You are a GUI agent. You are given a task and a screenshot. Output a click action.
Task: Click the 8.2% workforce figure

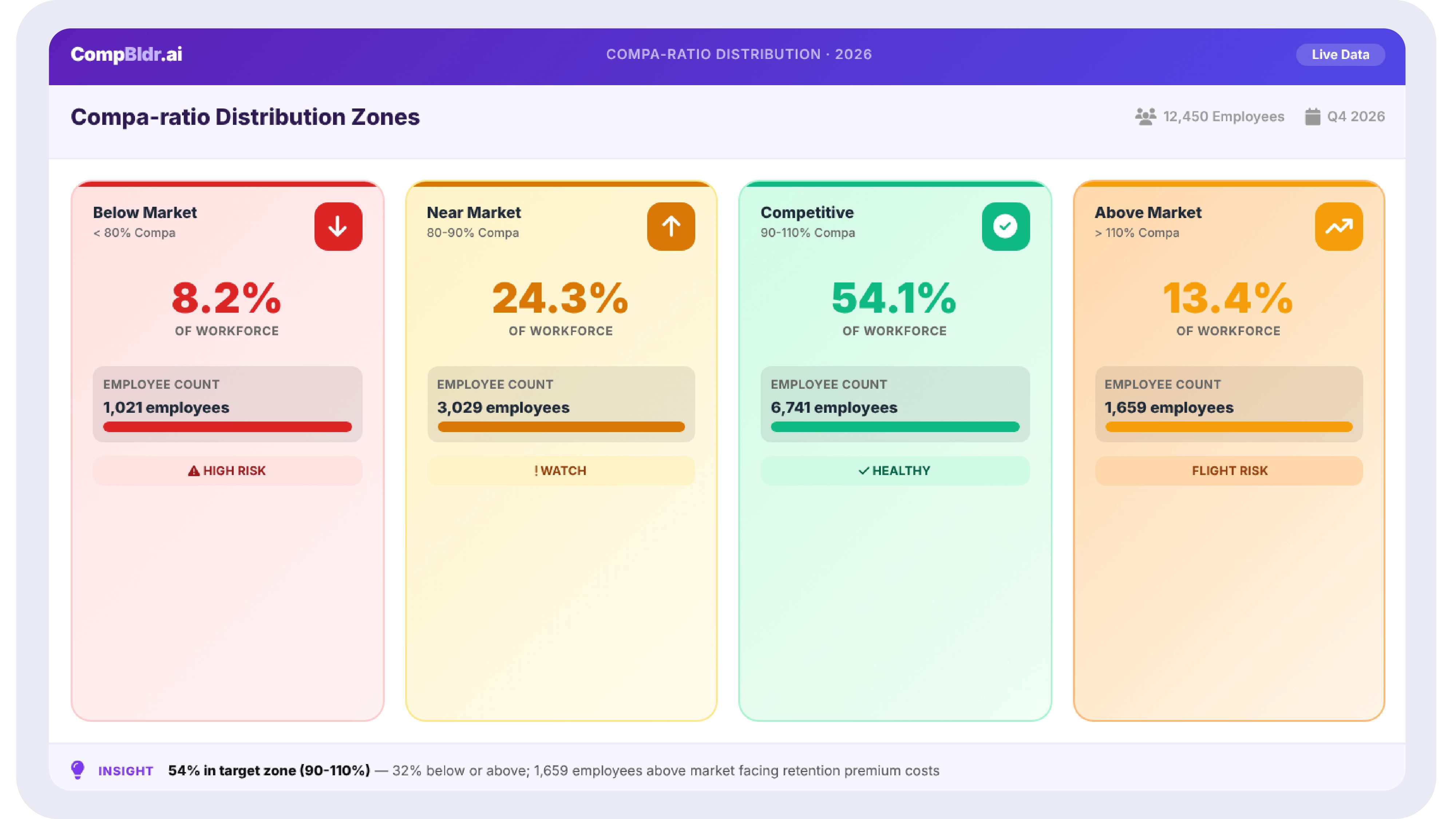pos(227,298)
